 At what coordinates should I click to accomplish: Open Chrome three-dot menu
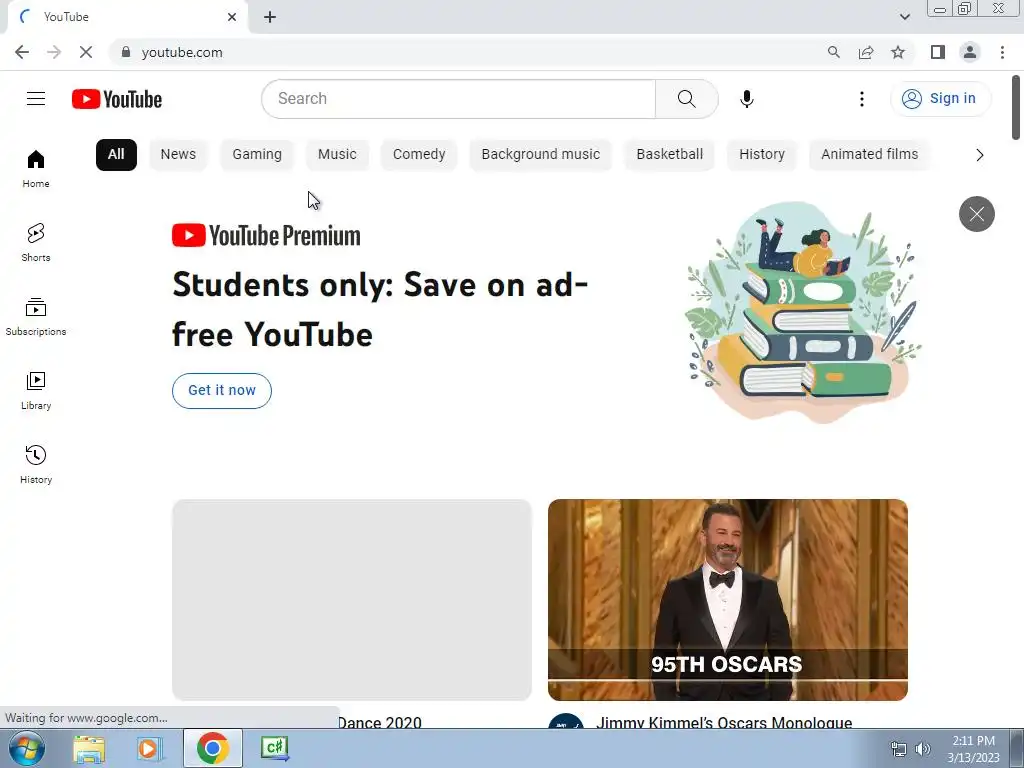click(1002, 52)
